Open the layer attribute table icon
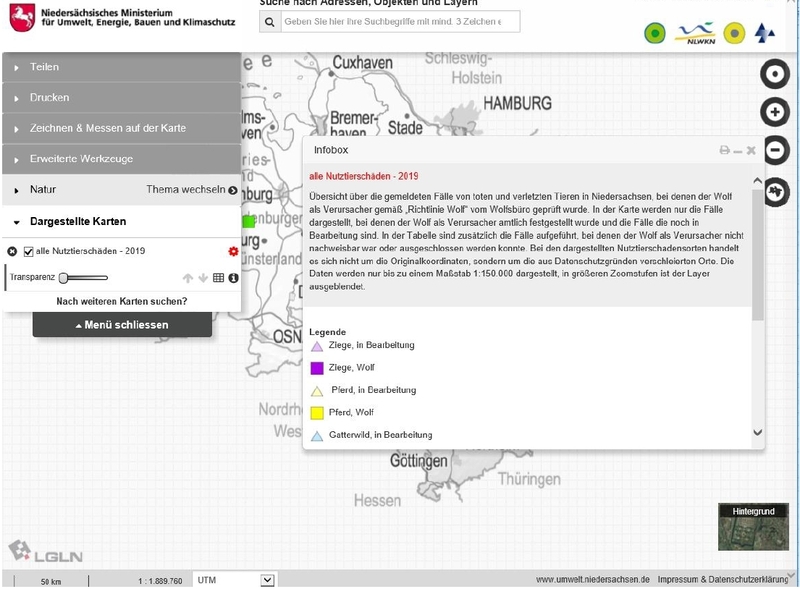Viewport: 800px width, 589px height. pyautogui.click(x=219, y=278)
